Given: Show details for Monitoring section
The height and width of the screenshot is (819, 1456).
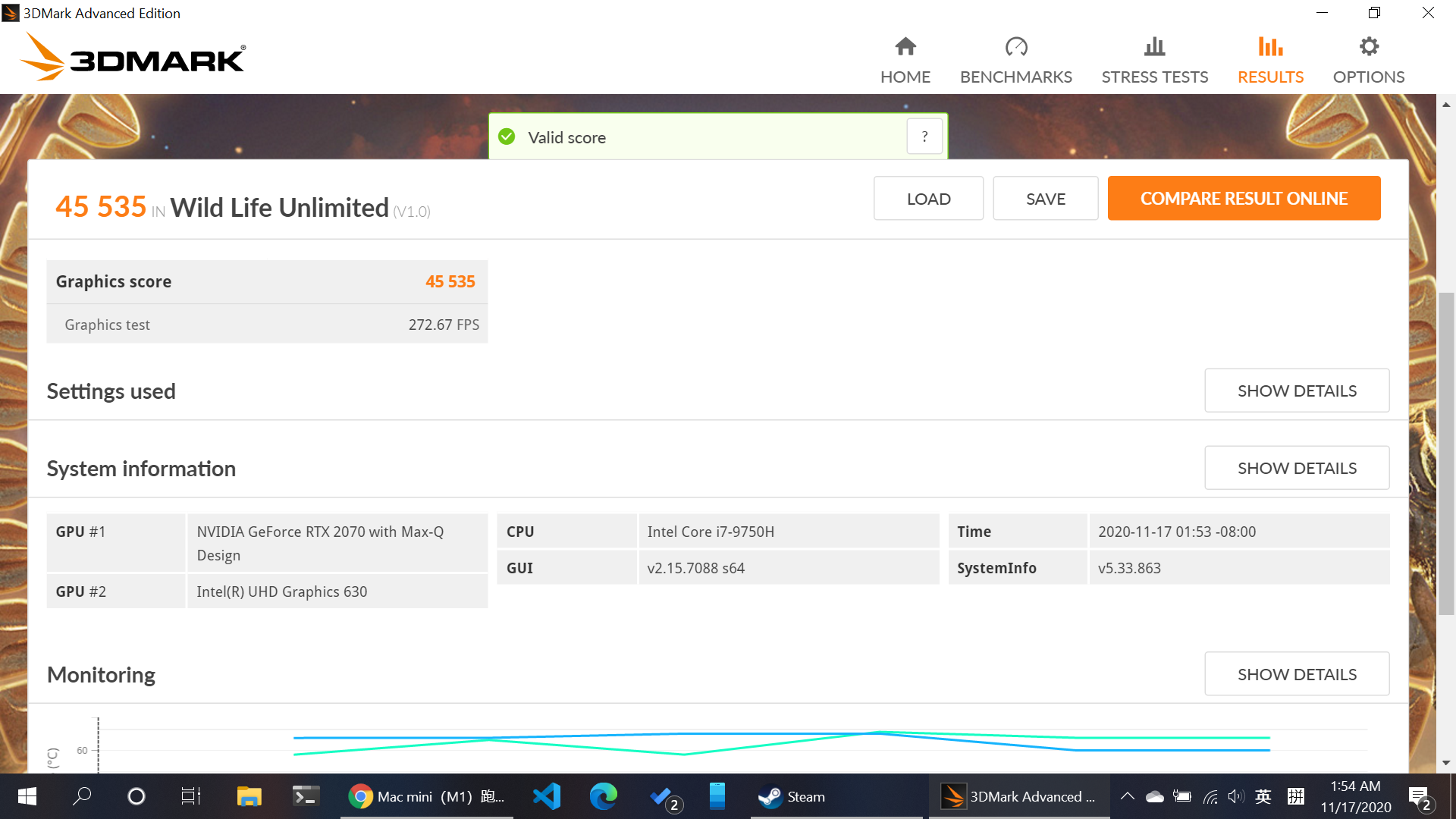Looking at the screenshot, I should [1296, 674].
